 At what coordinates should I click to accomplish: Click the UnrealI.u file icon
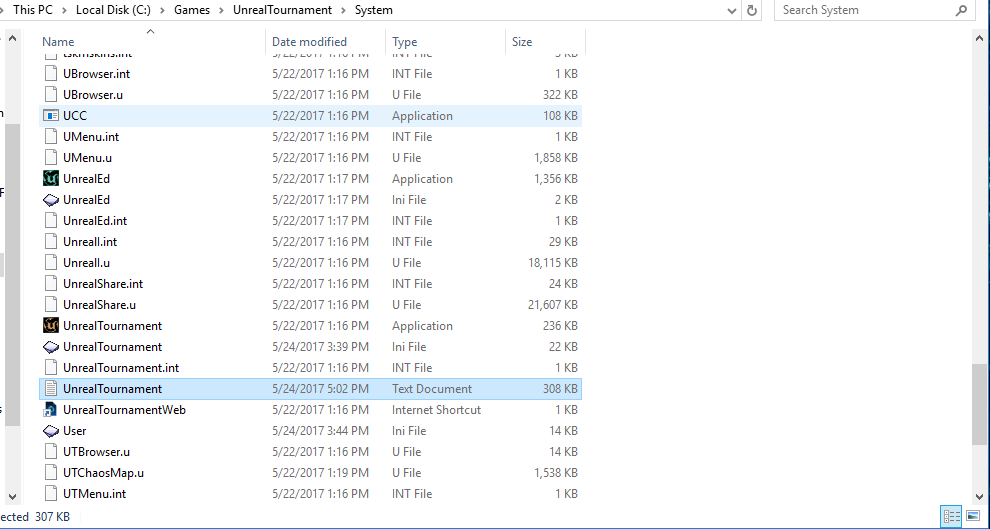pos(51,263)
